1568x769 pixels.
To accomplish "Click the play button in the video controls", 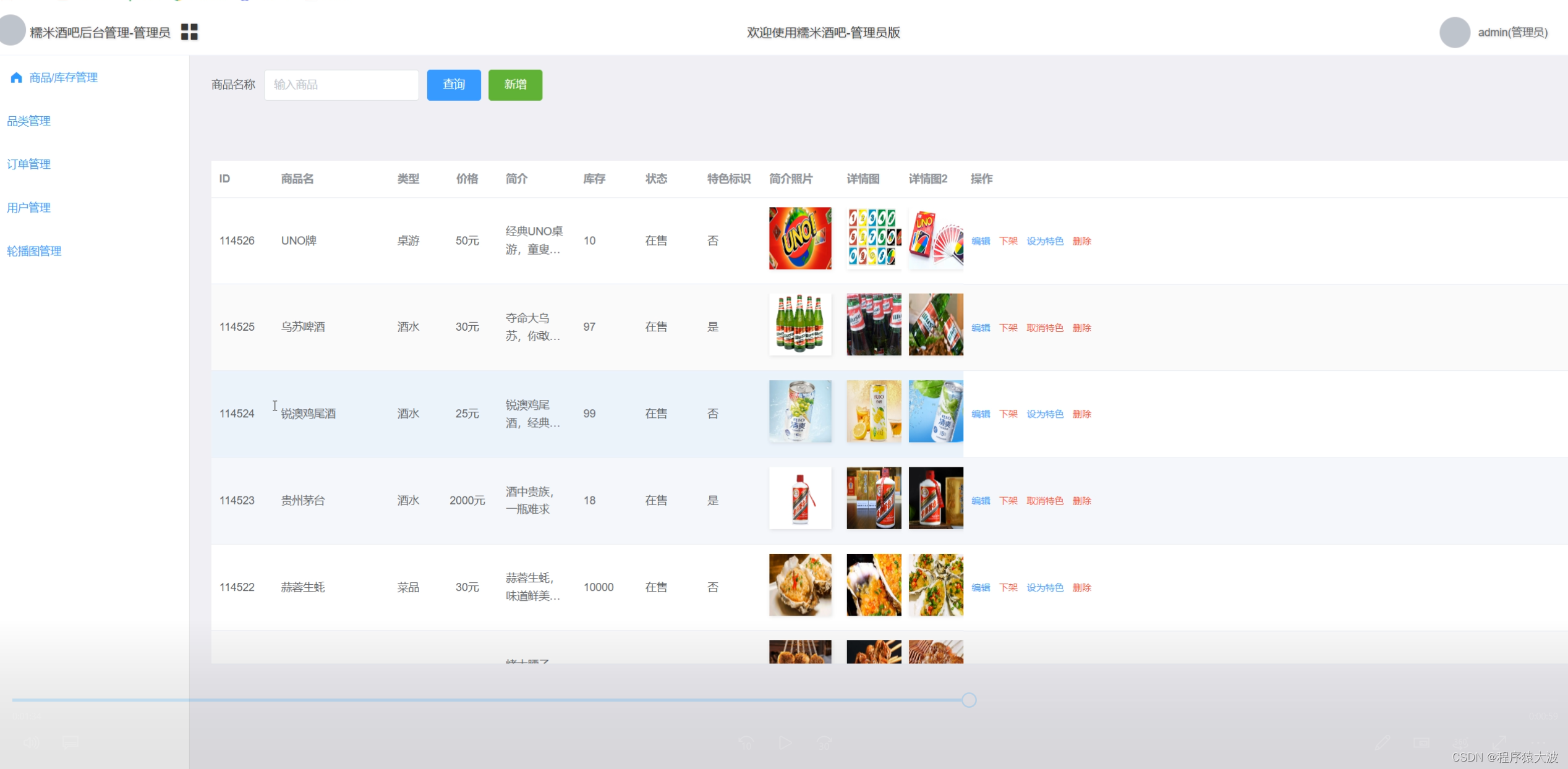I will tap(785, 742).
